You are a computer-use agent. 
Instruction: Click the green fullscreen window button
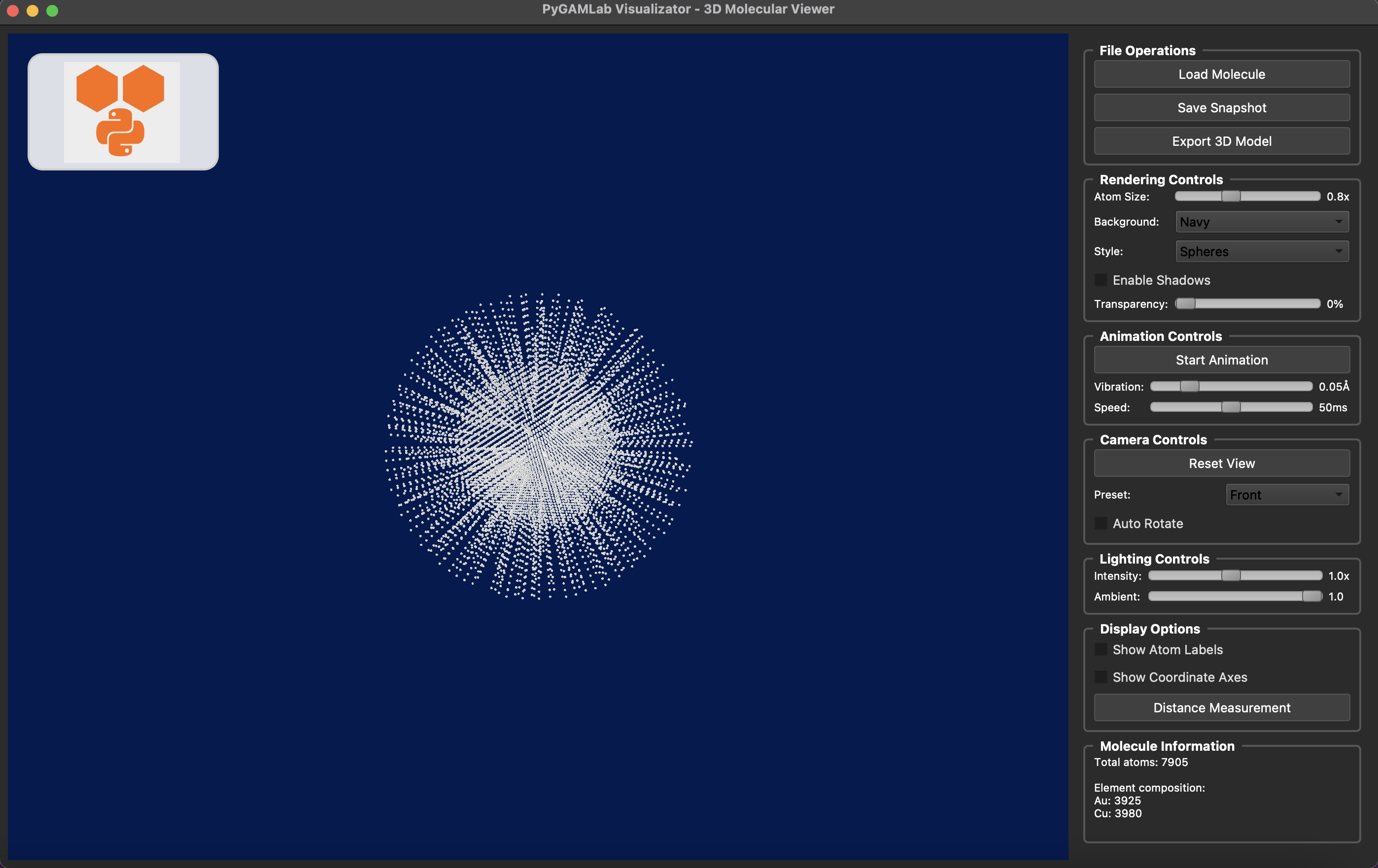pos(52,10)
